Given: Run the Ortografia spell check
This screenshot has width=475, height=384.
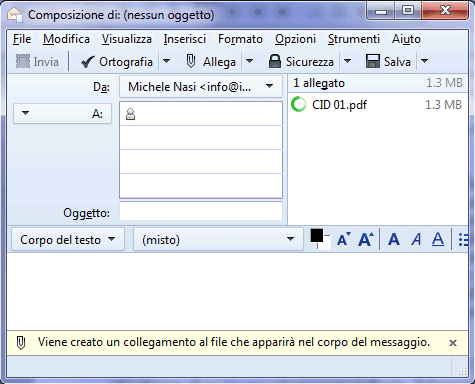Looking at the screenshot, I should click(117, 62).
